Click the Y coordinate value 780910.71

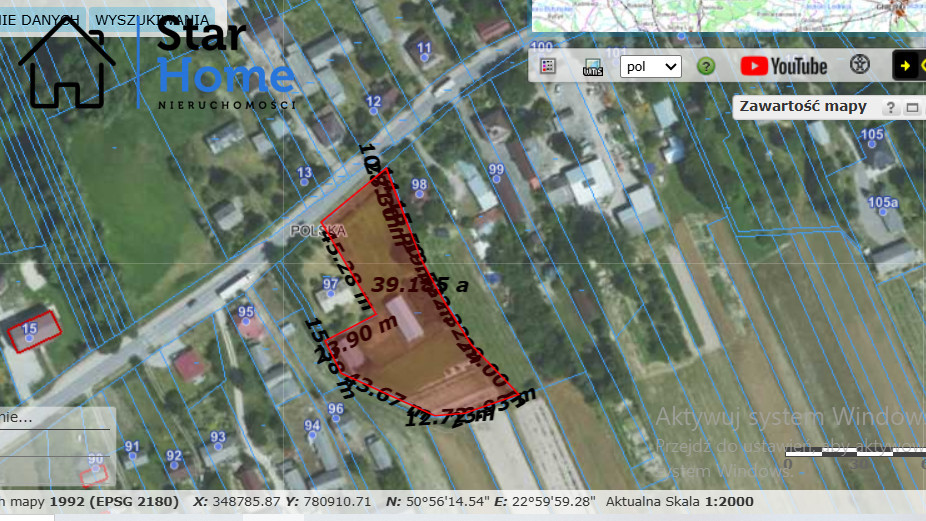coord(337,502)
